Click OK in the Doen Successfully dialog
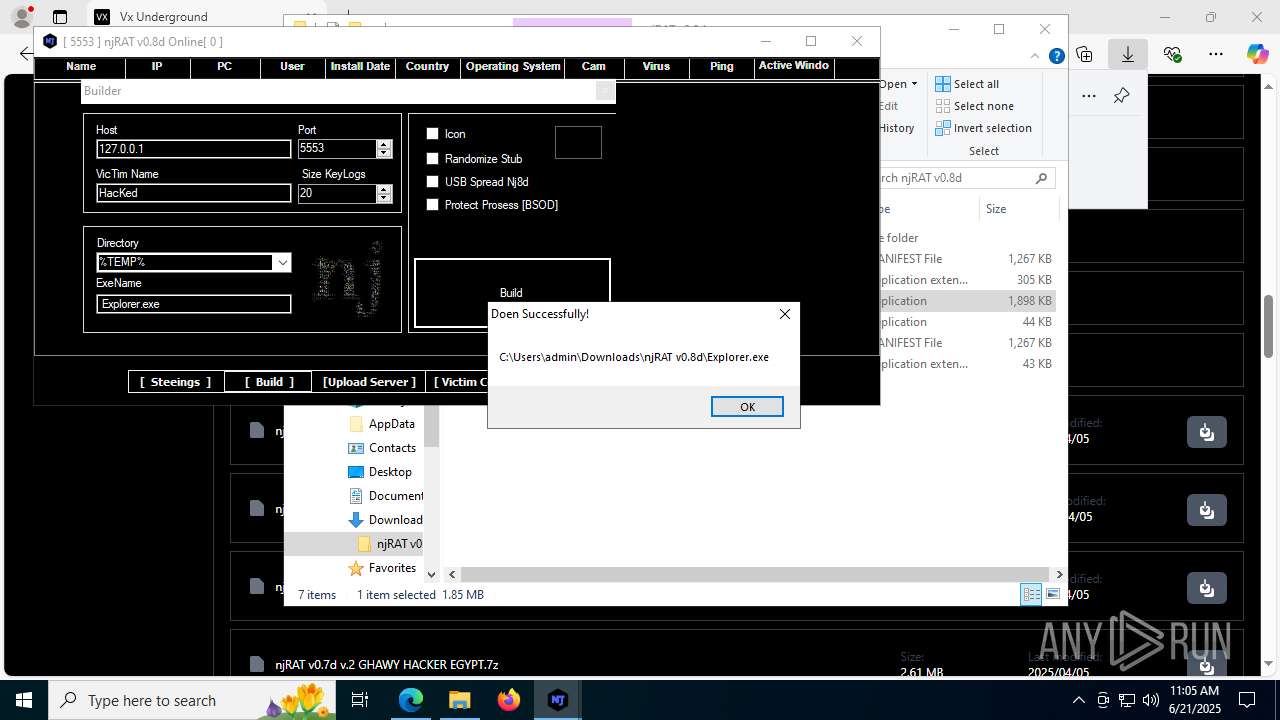 click(x=747, y=407)
